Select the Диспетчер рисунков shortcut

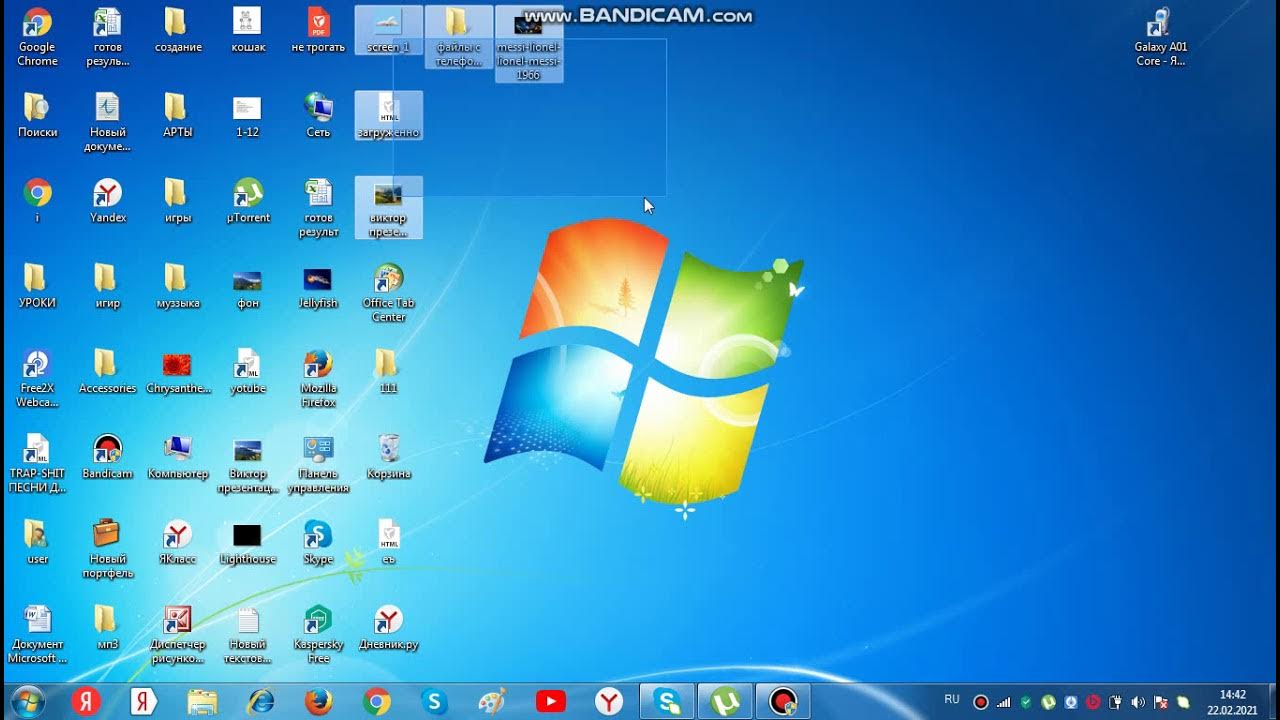178,634
